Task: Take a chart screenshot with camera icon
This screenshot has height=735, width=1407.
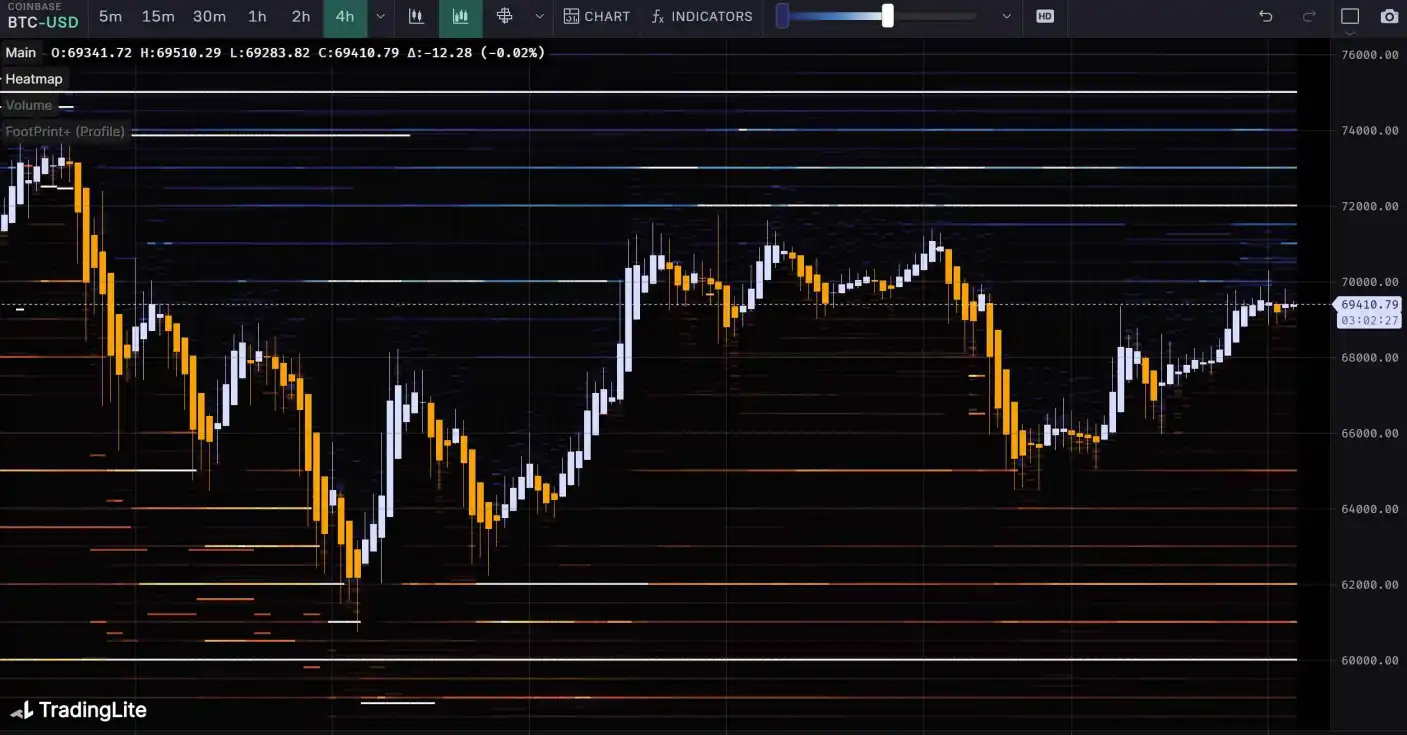Action: 1389,16
